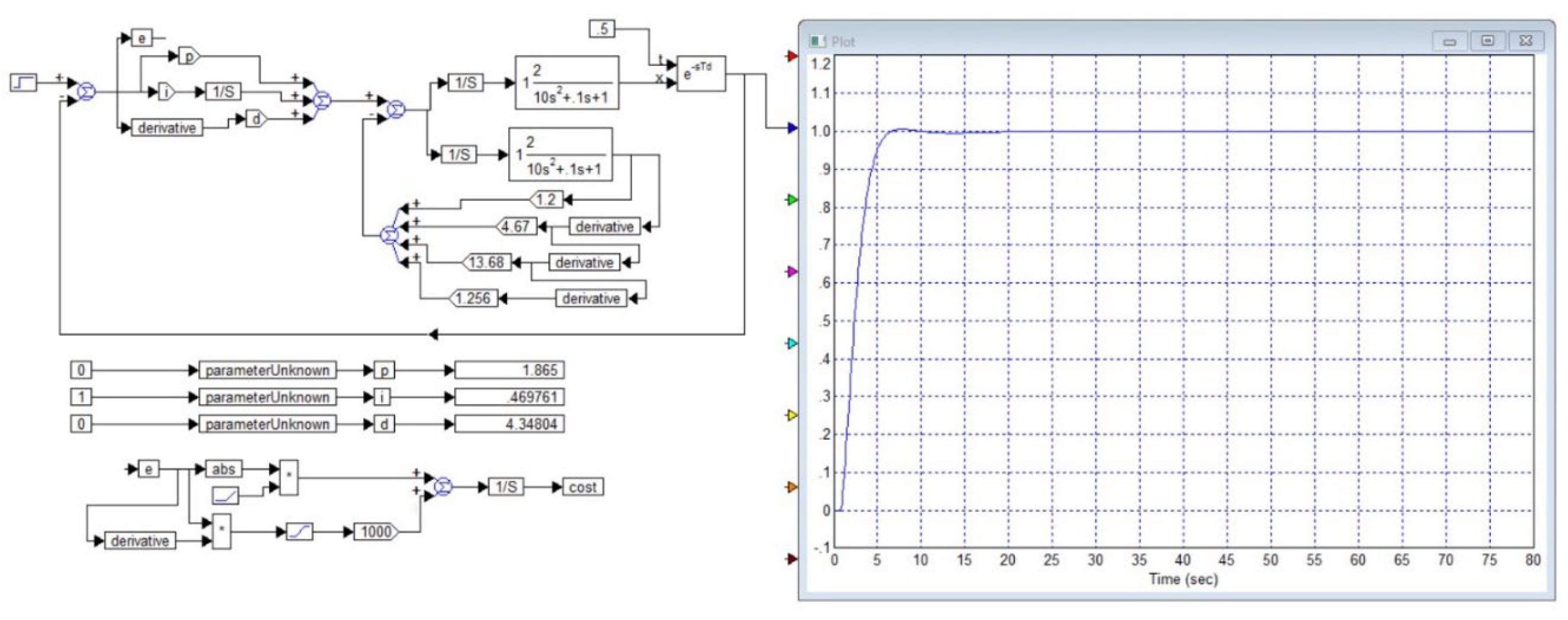Click the blue plot input connector
Image resolution: width=1568 pixels, height=620 pixels.
[x=791, y=128]
